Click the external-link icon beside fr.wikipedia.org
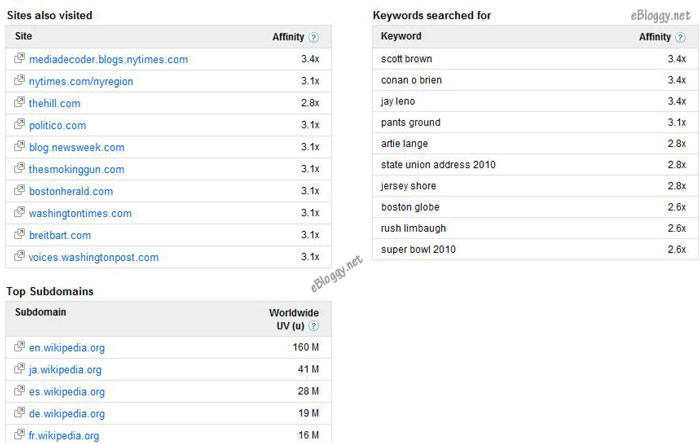Viewport: 700px width, 443px height. (x=19, y=434)
